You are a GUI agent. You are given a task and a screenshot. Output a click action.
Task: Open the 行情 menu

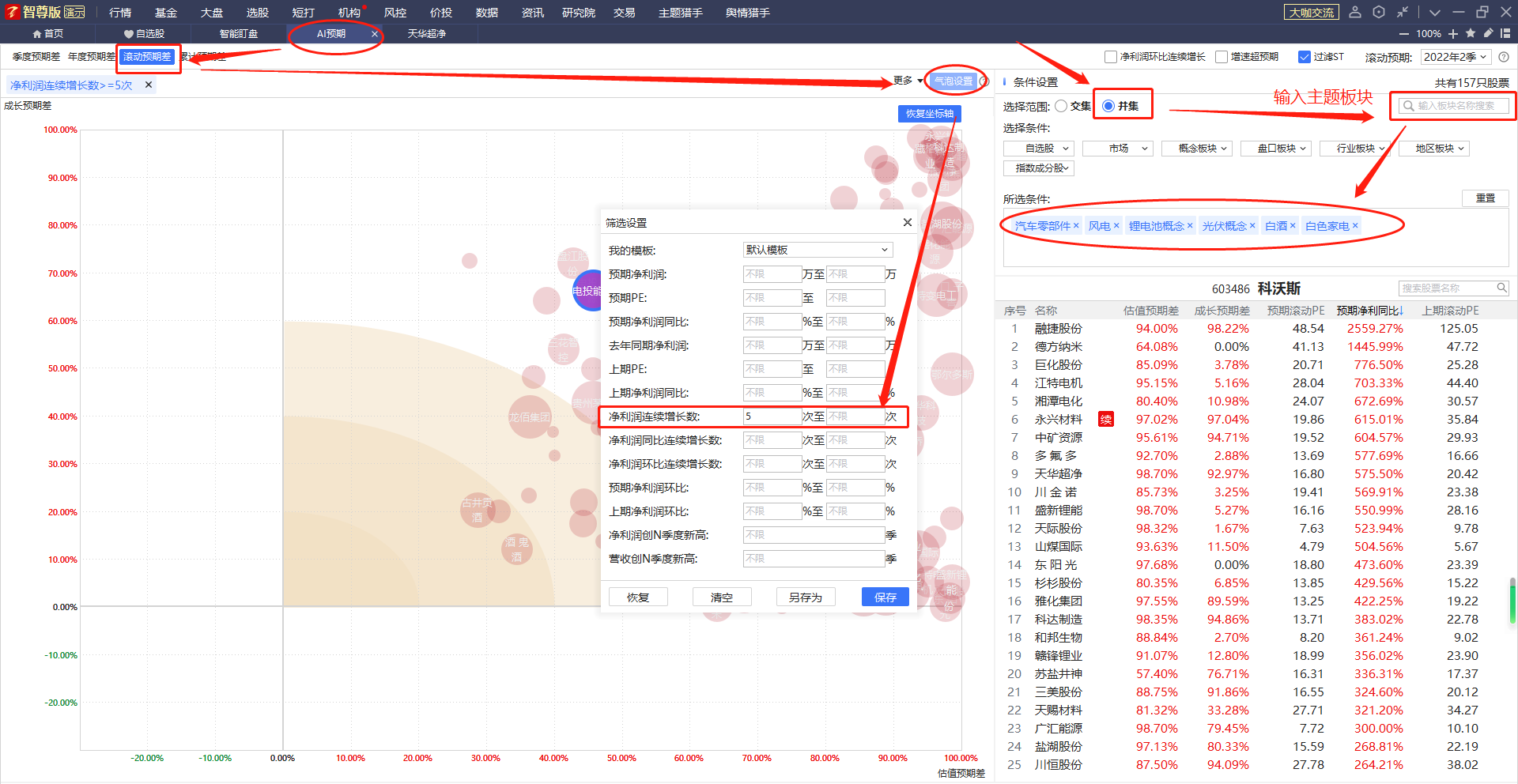tap(120, 13)
